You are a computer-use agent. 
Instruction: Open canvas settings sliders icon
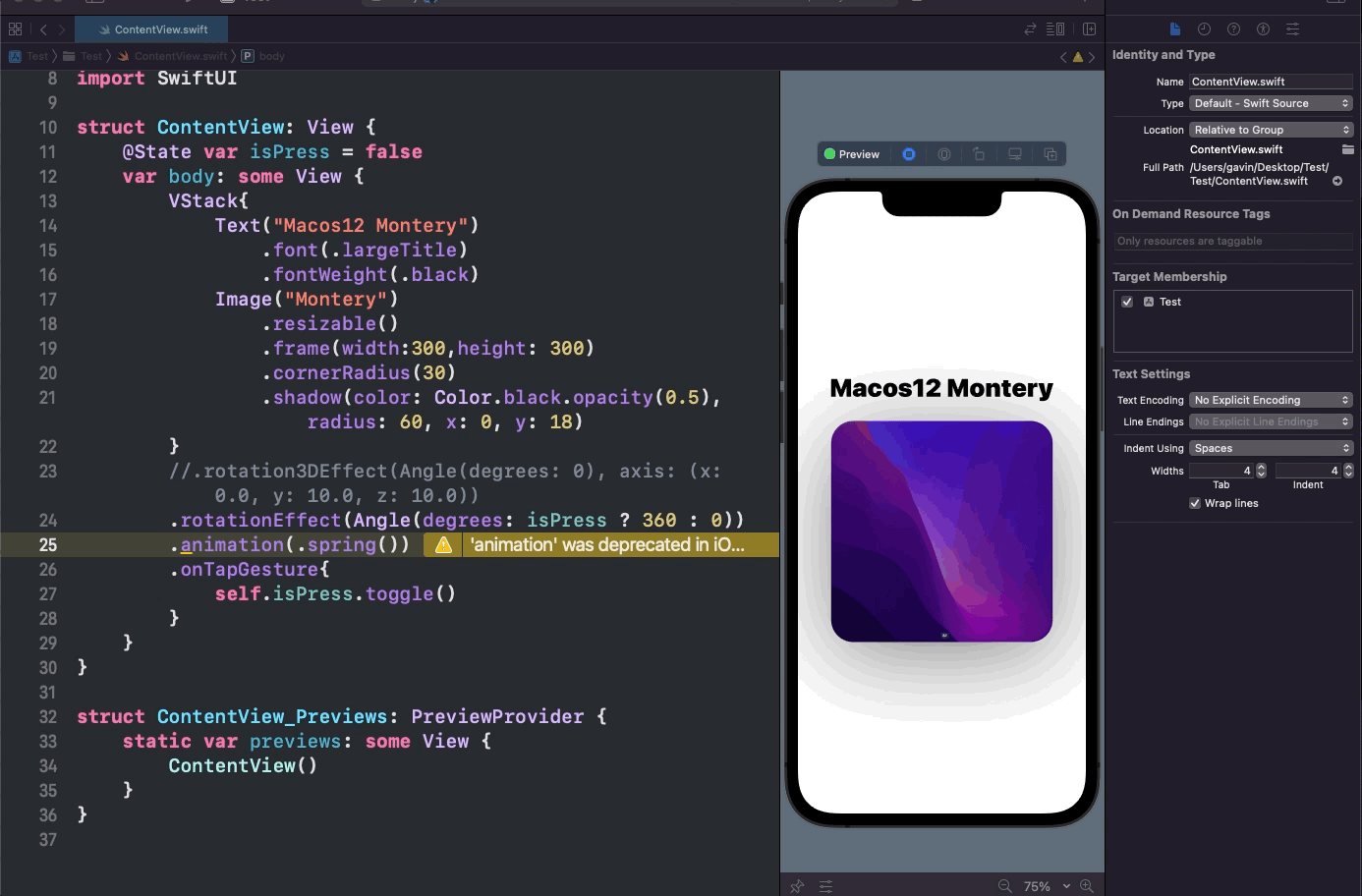tap(825, 886)
